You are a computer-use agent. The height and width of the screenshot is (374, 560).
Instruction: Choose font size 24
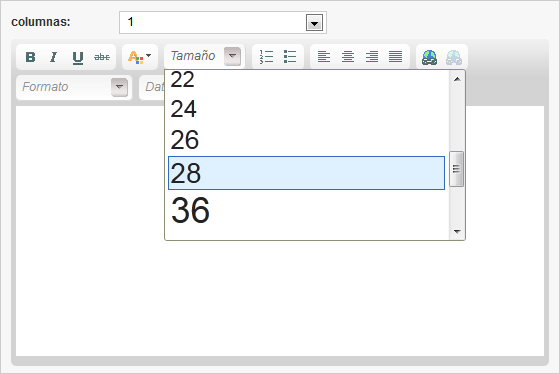click(306, 109)
